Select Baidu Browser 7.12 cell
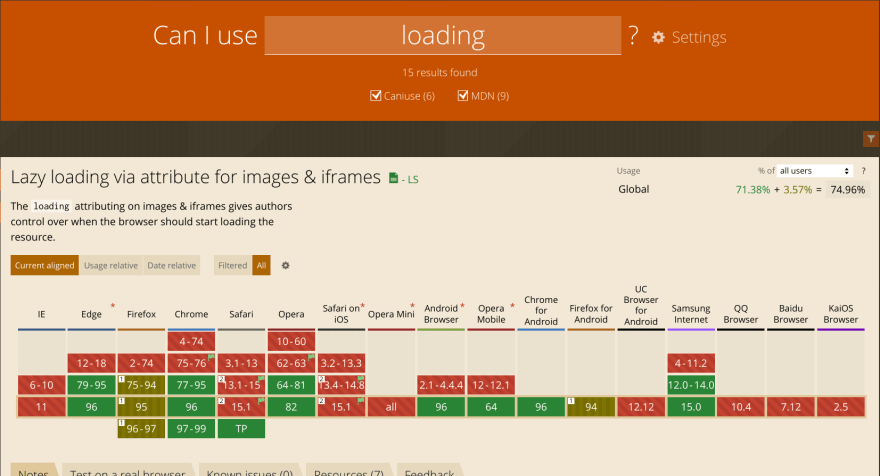The height and width of the screenshot is (476, 880). click(791, 407)
